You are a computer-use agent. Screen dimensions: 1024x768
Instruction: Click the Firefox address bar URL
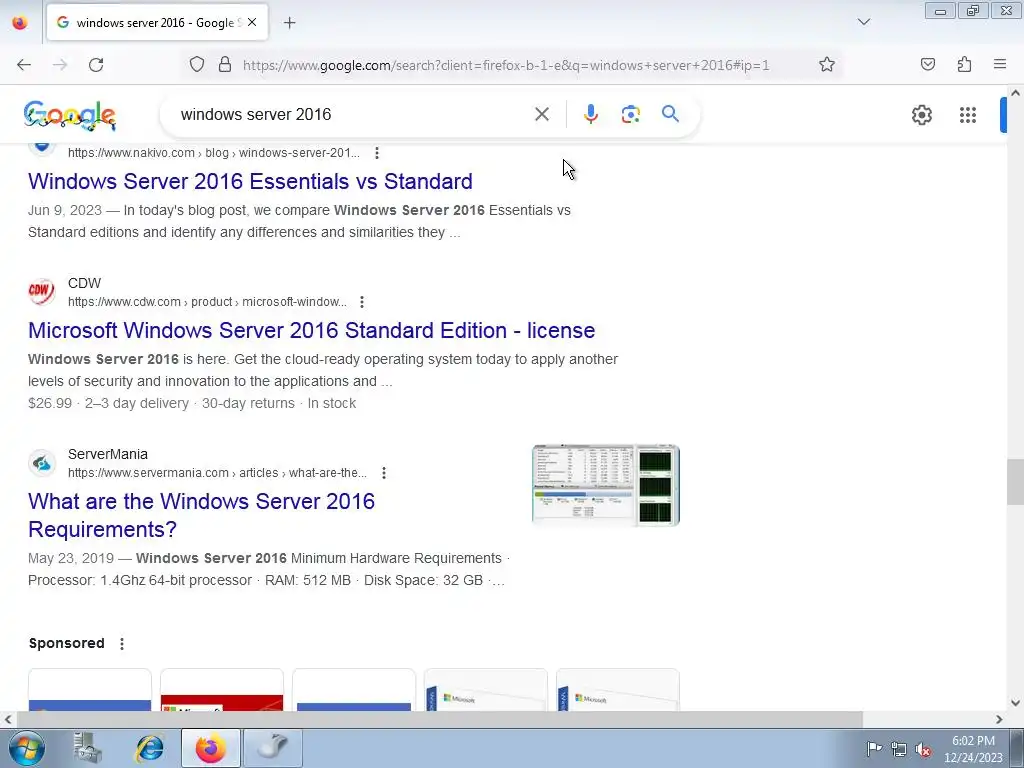click(x=506, y=65)
